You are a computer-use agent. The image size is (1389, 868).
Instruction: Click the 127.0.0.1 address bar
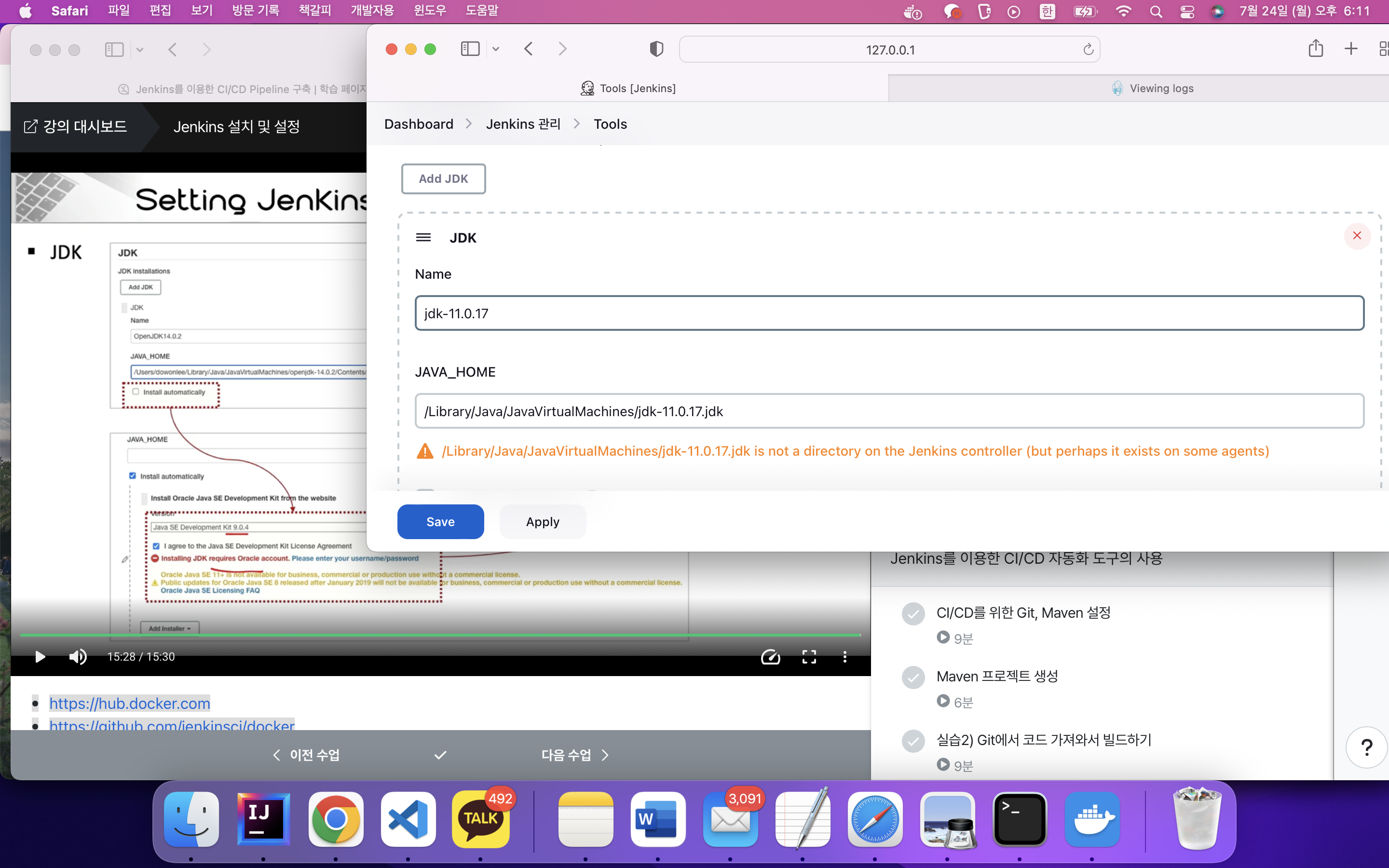click(x=890, y=49)
